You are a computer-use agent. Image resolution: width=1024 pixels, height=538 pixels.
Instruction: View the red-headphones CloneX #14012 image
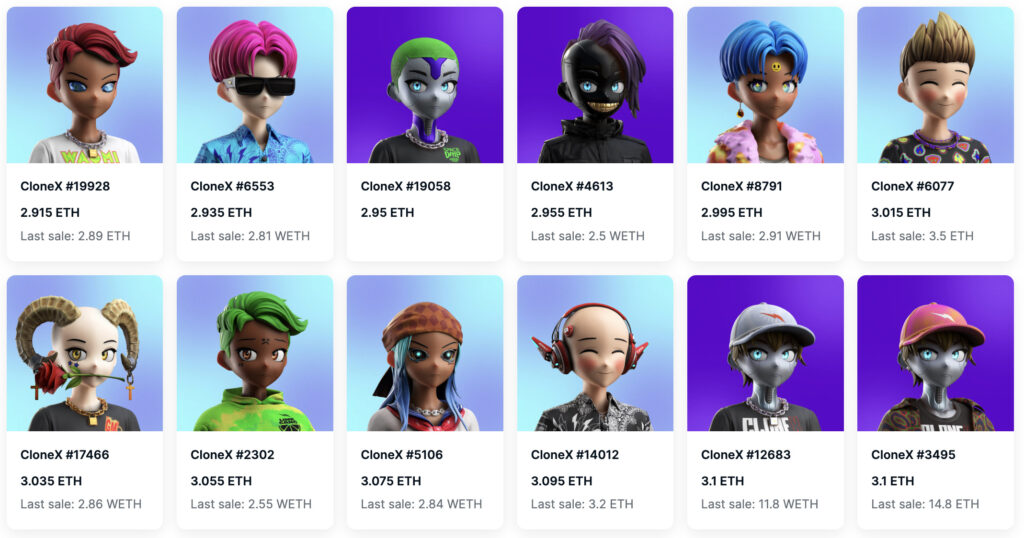595,353
